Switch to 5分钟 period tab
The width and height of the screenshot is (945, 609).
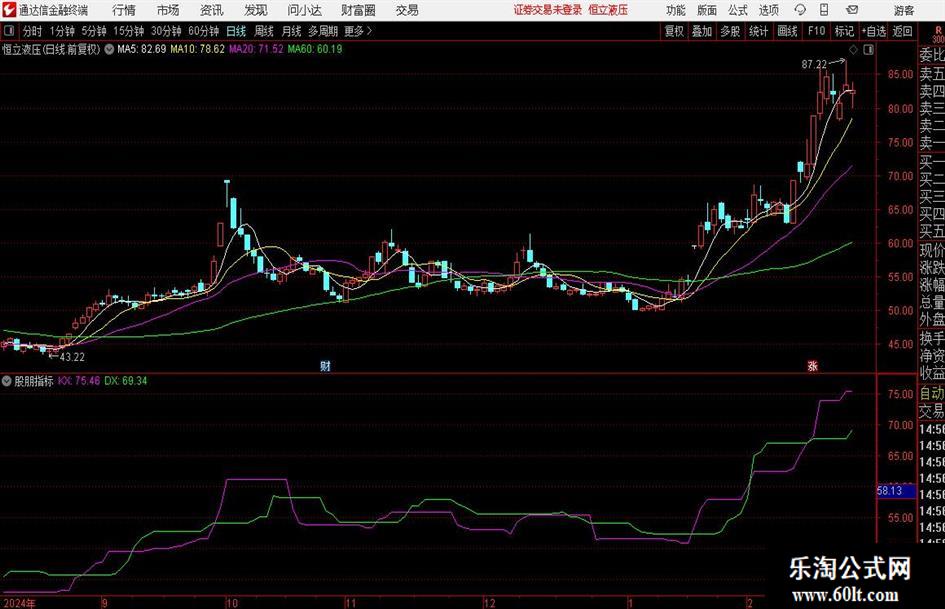coord(94,31)
